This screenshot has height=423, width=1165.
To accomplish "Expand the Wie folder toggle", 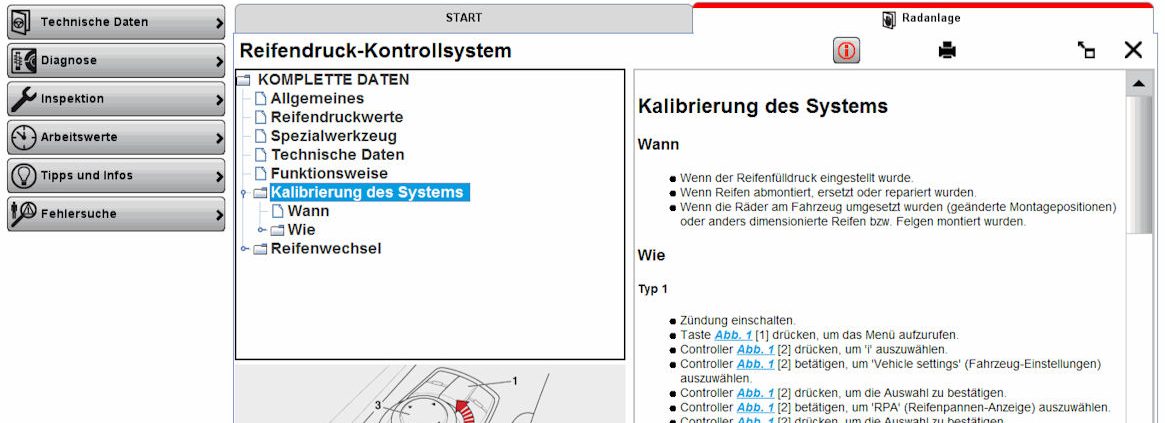I will click(262, 230).
